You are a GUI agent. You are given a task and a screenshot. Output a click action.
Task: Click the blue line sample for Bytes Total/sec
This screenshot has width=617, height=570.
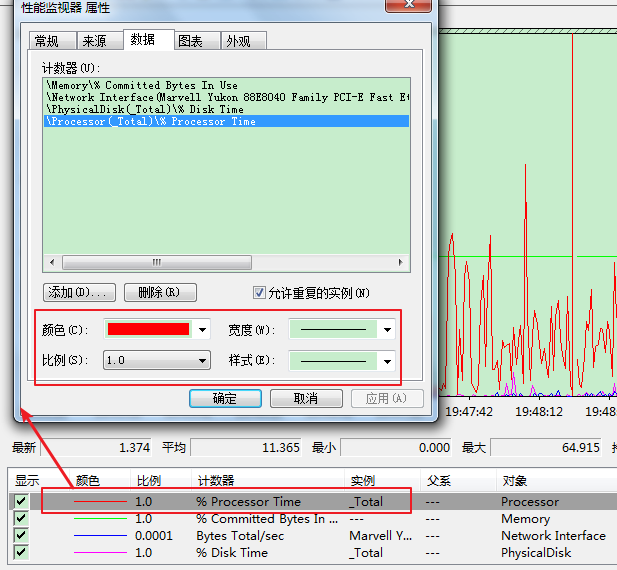100,535
